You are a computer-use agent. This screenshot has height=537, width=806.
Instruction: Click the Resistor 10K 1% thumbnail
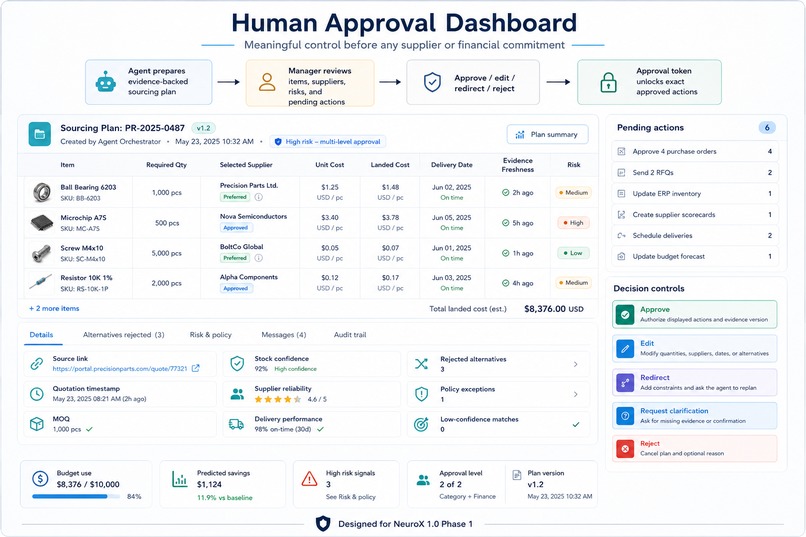pyautogui.click(x=41, y=282)
